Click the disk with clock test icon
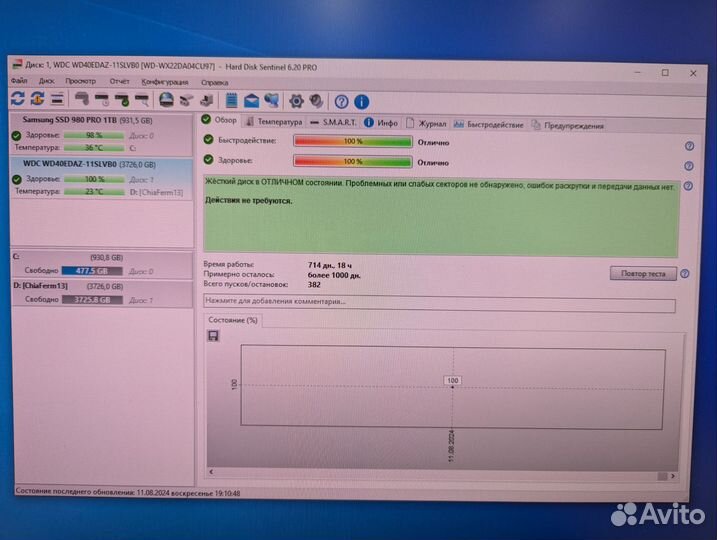 click(102, 99)
